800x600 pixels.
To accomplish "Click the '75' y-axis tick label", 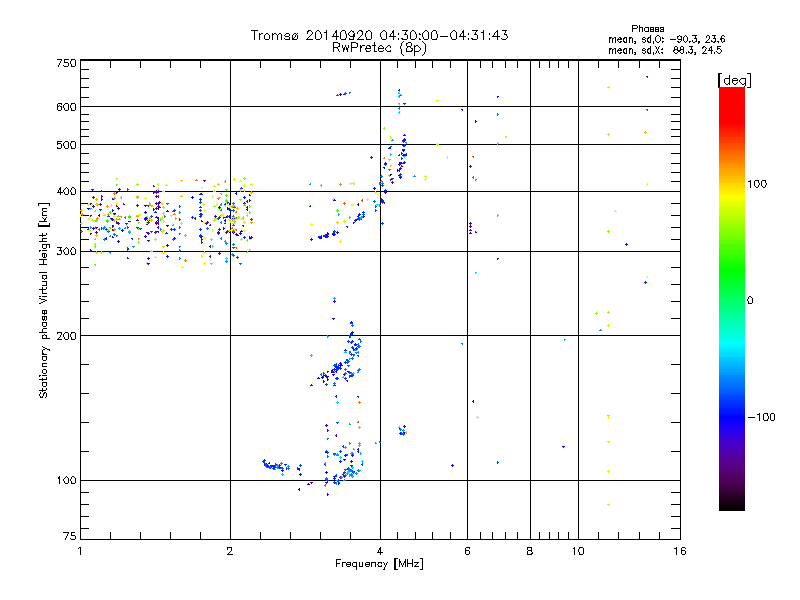I will pyautogui.click(x=70, y=536).
